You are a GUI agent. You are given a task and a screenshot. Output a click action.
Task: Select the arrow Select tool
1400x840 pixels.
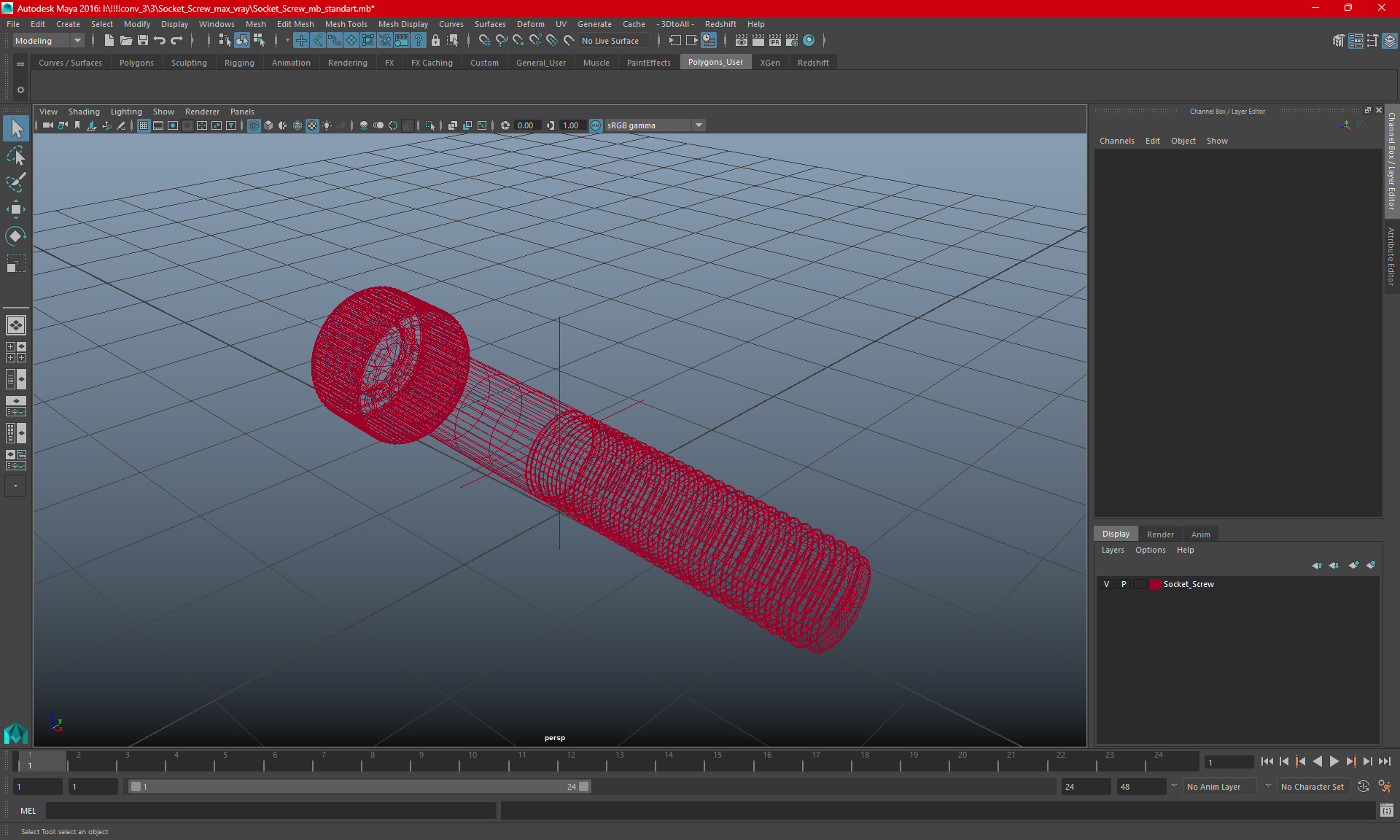(16, 129)
